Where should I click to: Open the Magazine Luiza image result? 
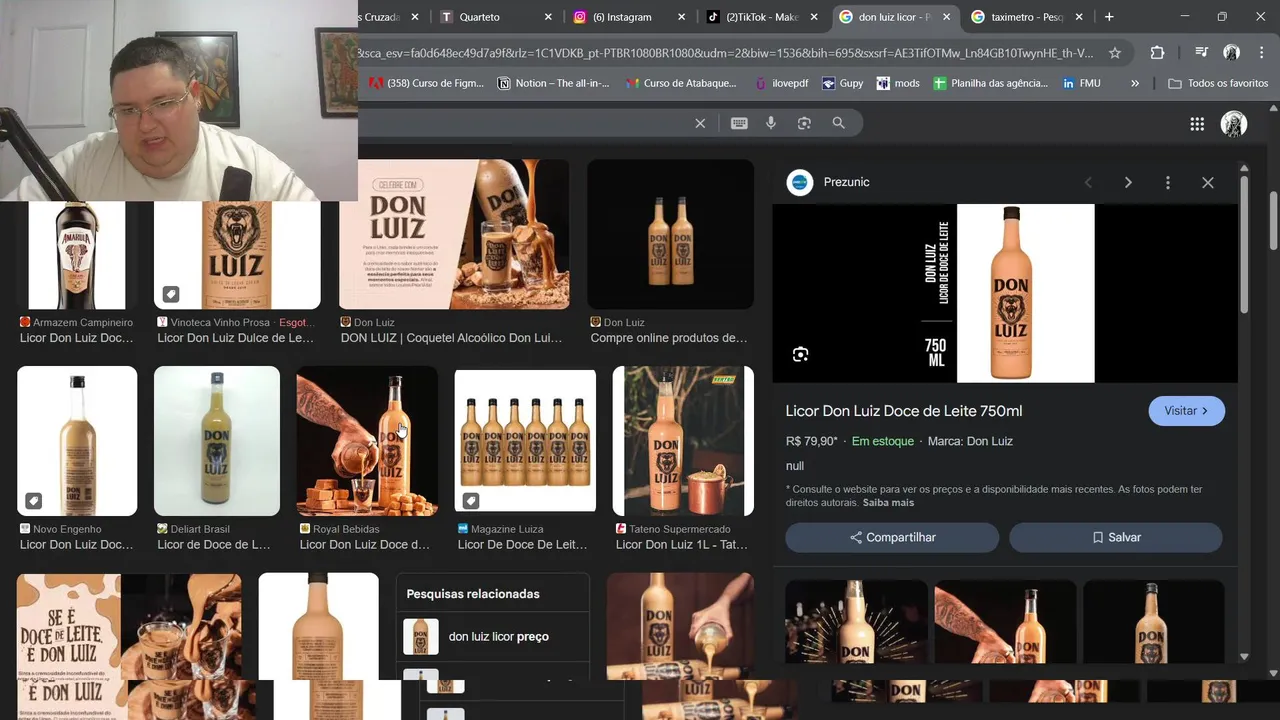tap(525, 441)
